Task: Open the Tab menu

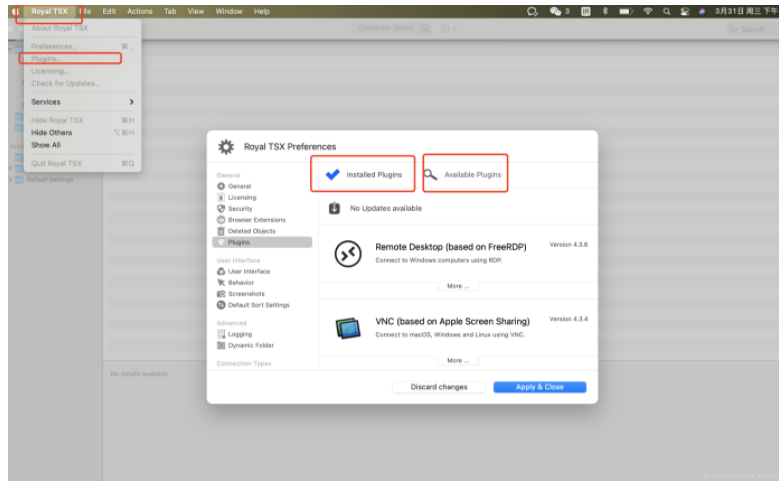Action: point(170,11)
